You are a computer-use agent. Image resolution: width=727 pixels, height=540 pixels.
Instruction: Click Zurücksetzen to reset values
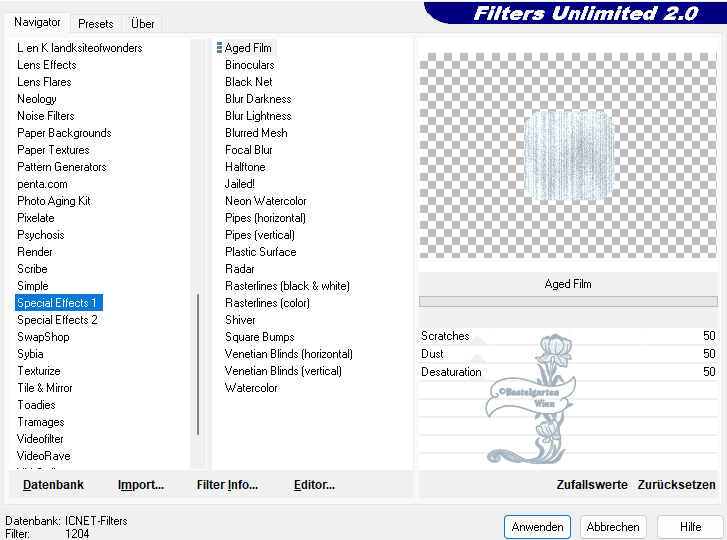tap(676, 485)
